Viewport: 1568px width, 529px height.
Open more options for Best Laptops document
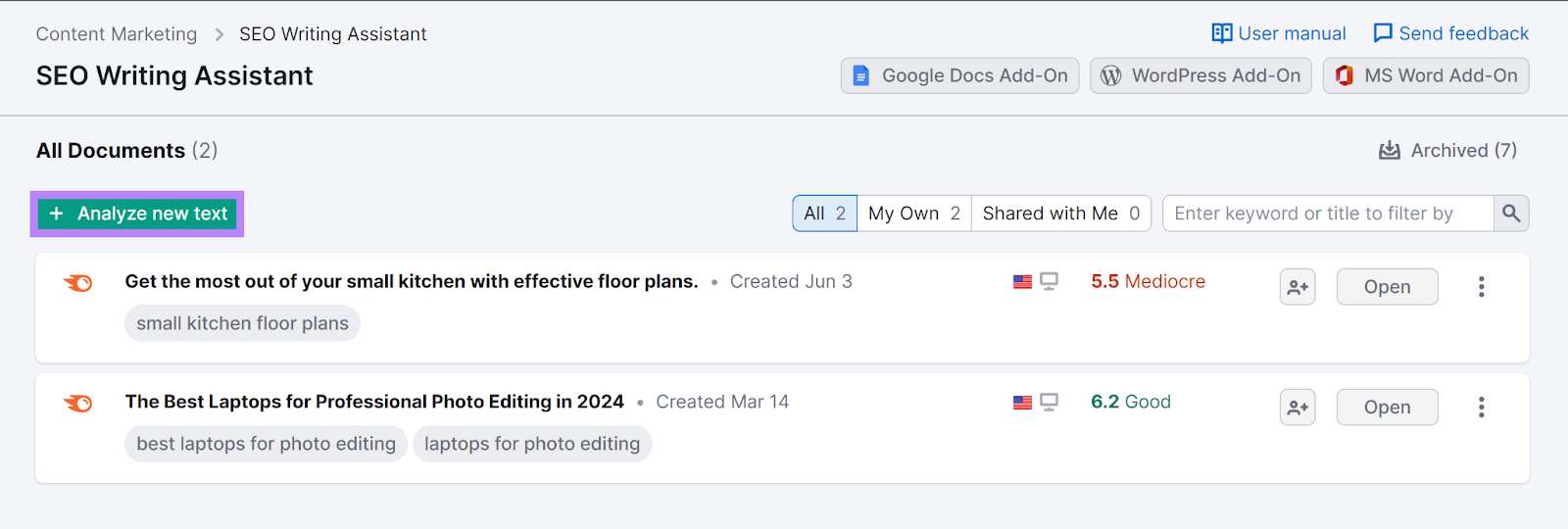pos(1481,408)
